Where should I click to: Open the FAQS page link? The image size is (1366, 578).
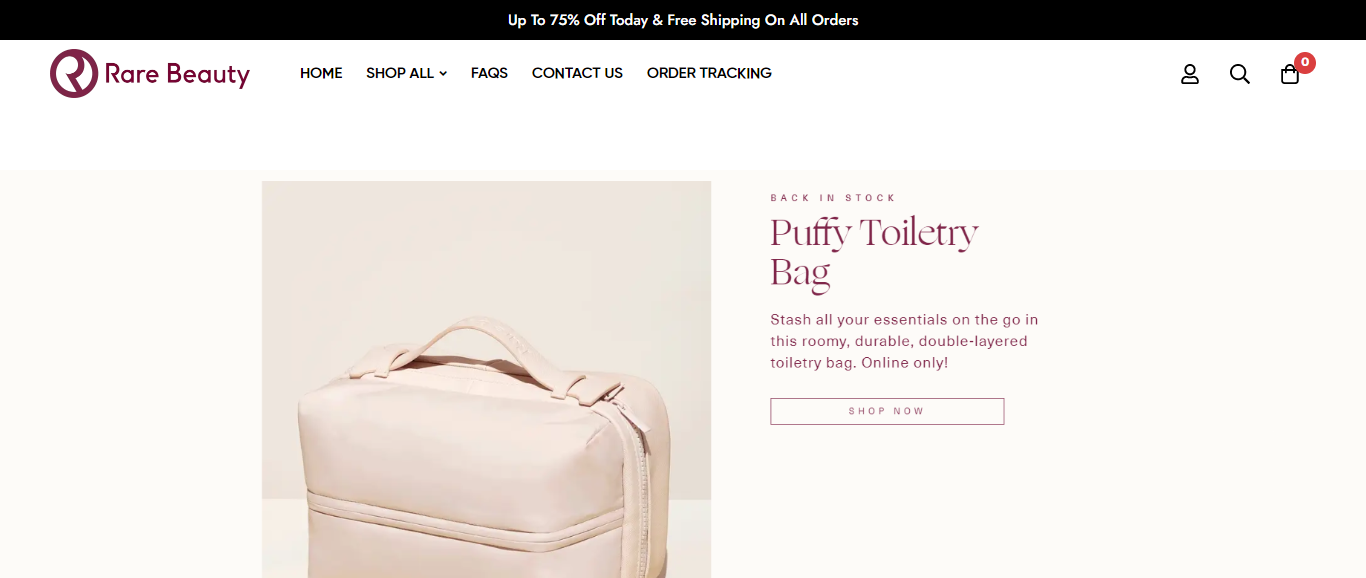[489, 73]
